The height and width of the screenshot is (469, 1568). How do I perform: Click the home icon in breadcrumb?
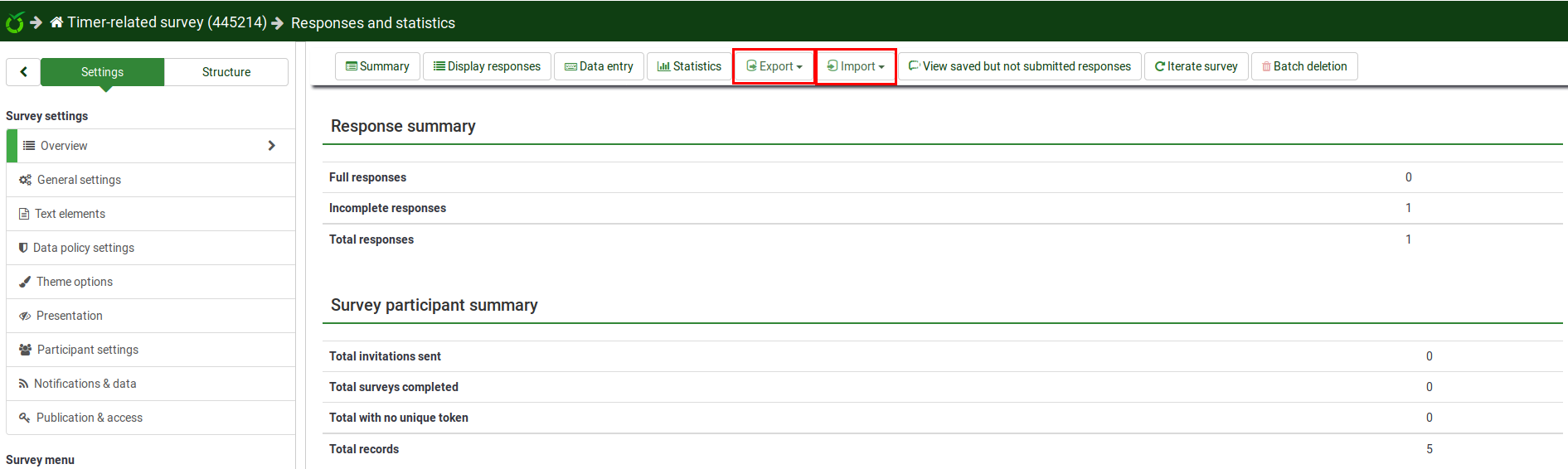(56, 22)
